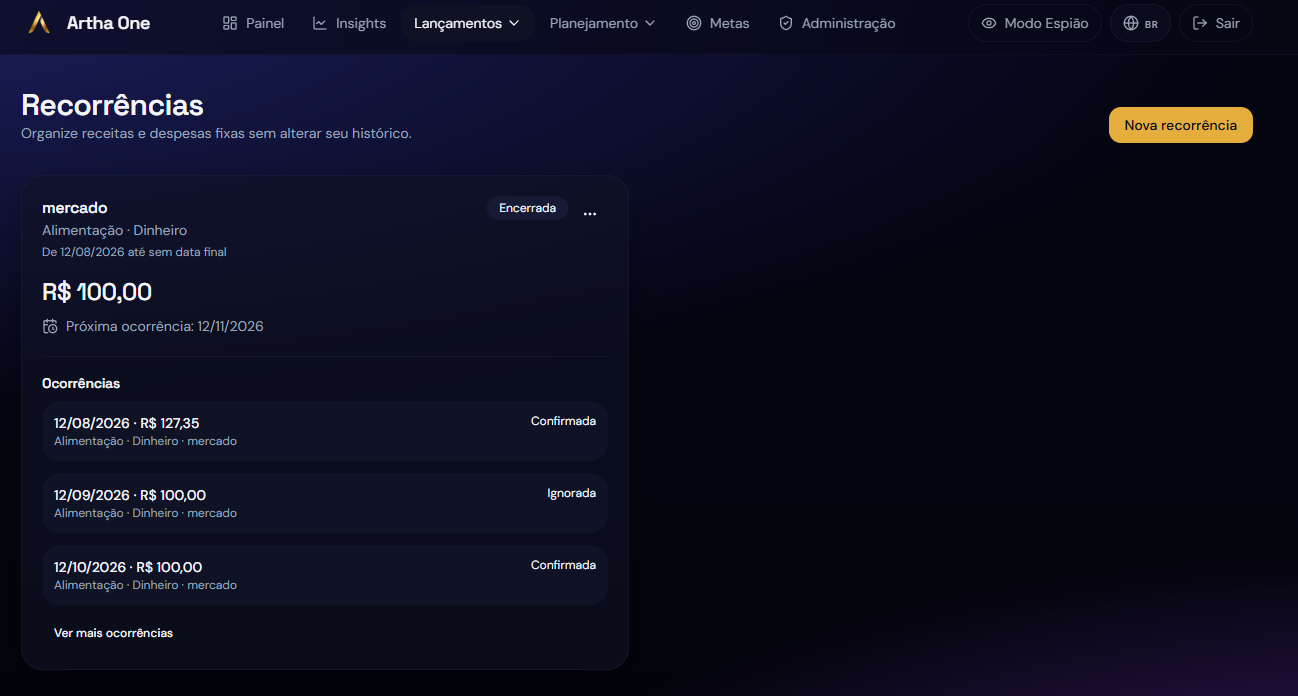Open the Metas page label
The image size is (1298, 696).
pyautogui.click(x=729, y=23)
